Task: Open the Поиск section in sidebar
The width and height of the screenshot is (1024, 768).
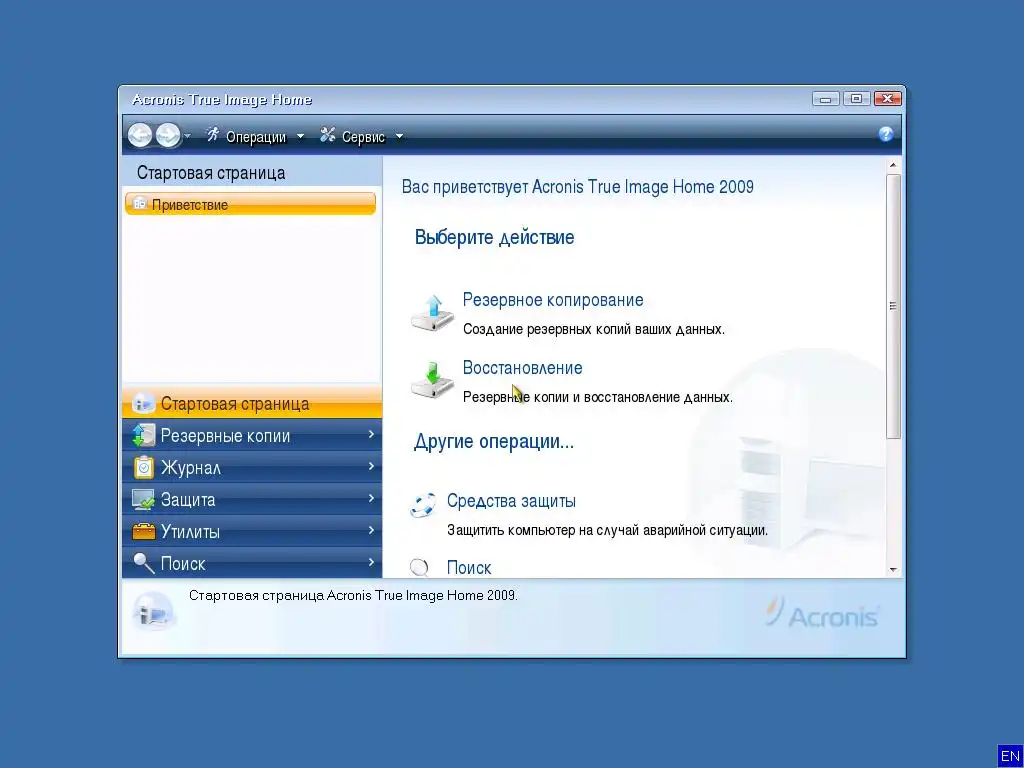Action: point(251,562)
